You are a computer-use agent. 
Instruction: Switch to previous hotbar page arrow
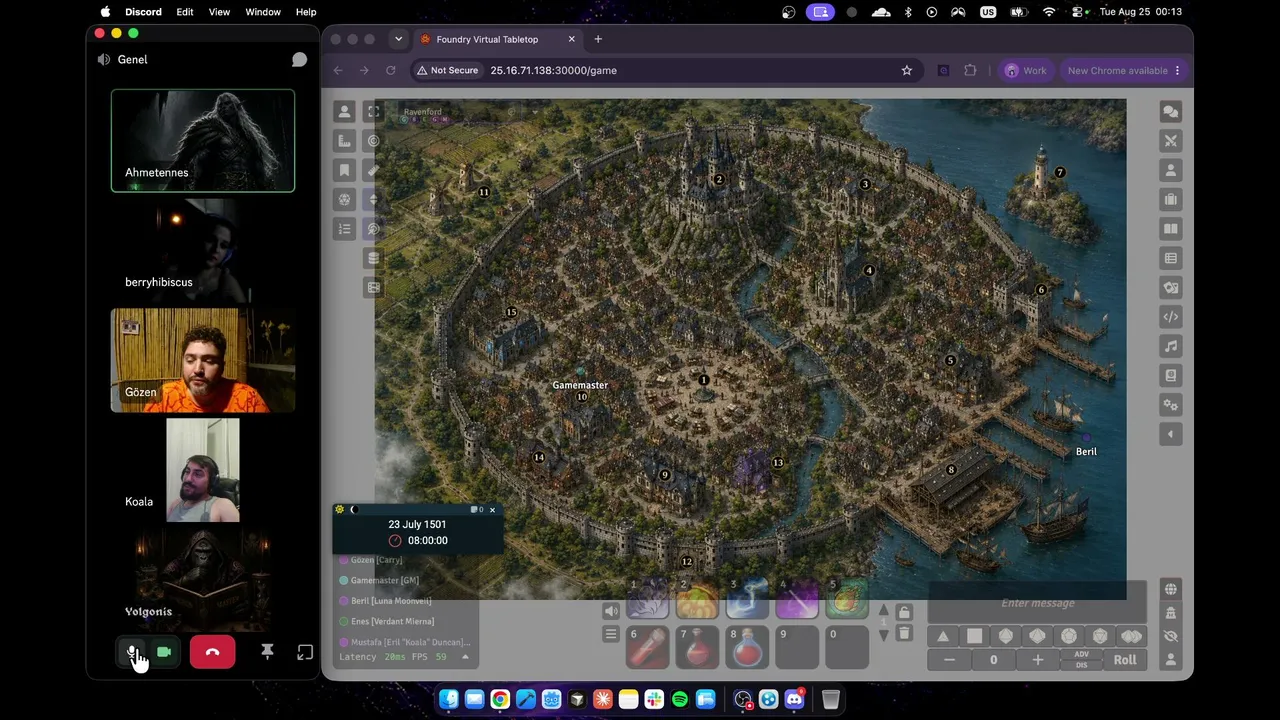[x=883, y=609]
